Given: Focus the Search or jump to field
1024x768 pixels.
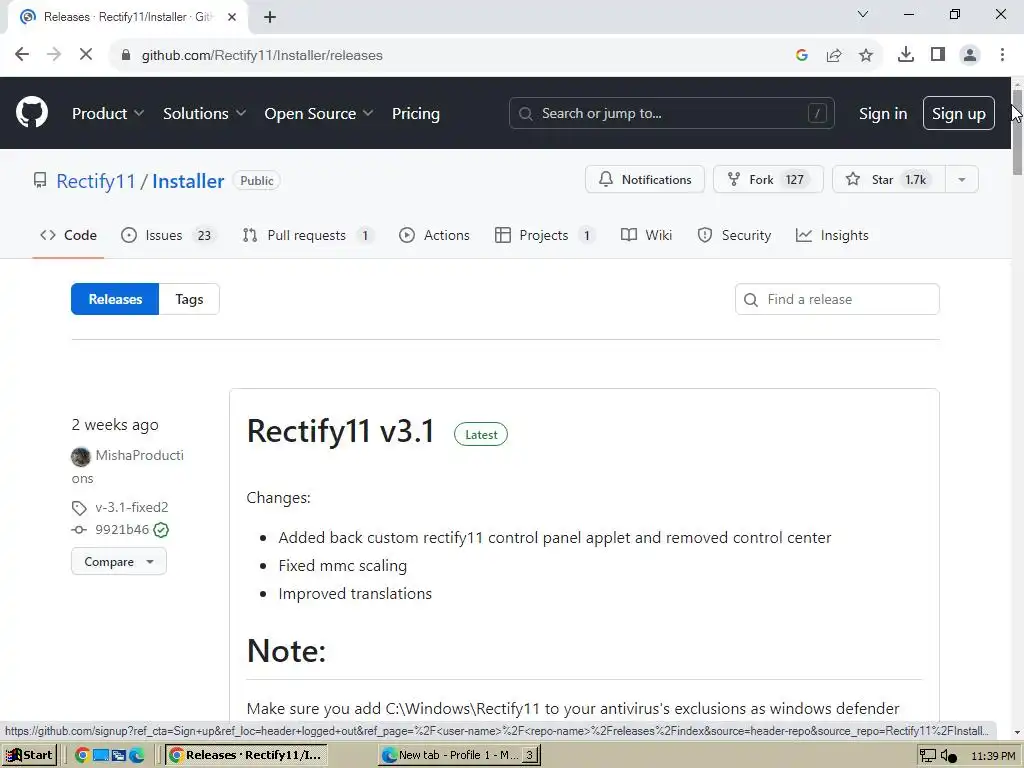Looking at the screenshot, I should coord(671,113).
